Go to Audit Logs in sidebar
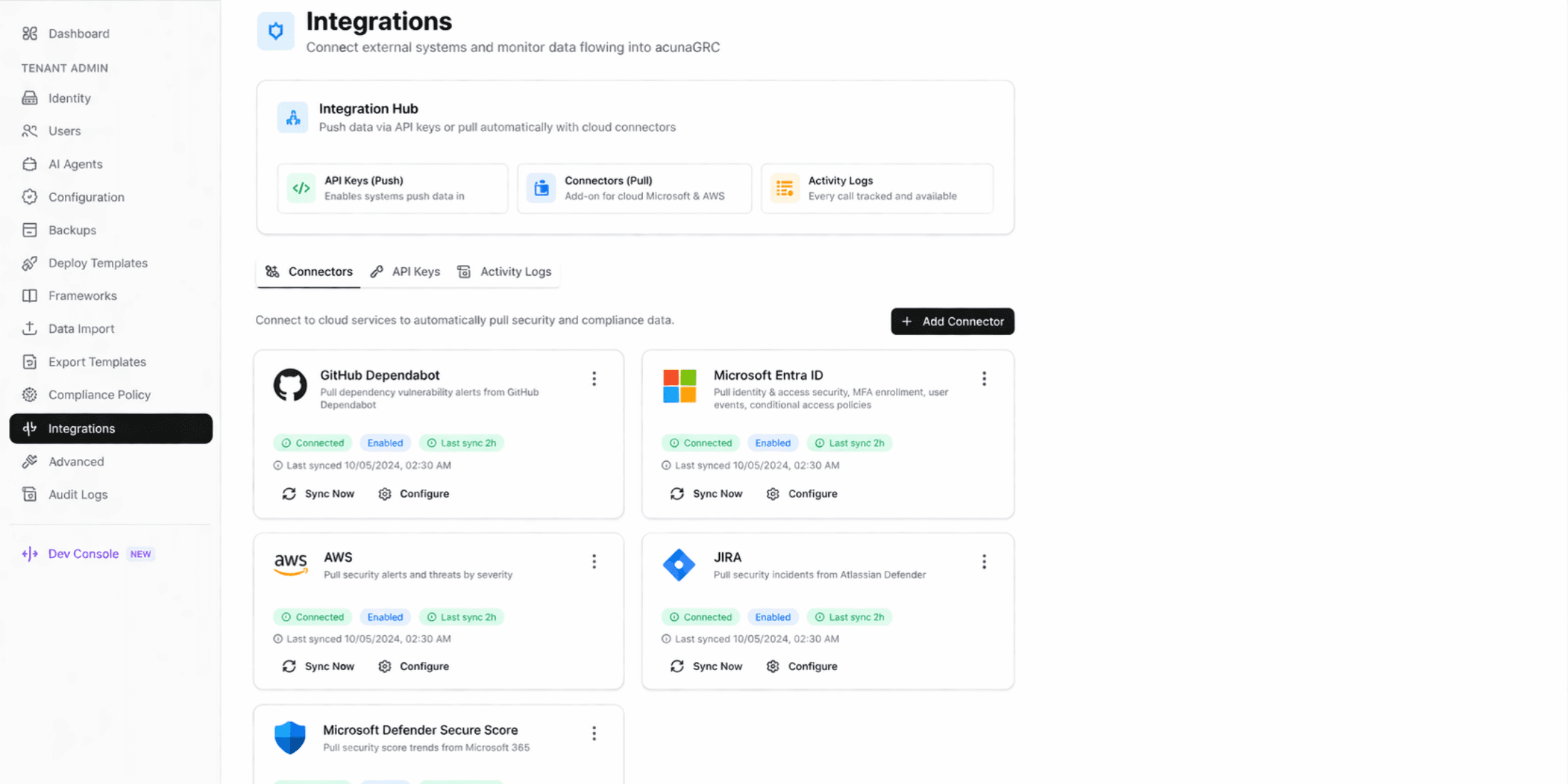 [78, 495]
